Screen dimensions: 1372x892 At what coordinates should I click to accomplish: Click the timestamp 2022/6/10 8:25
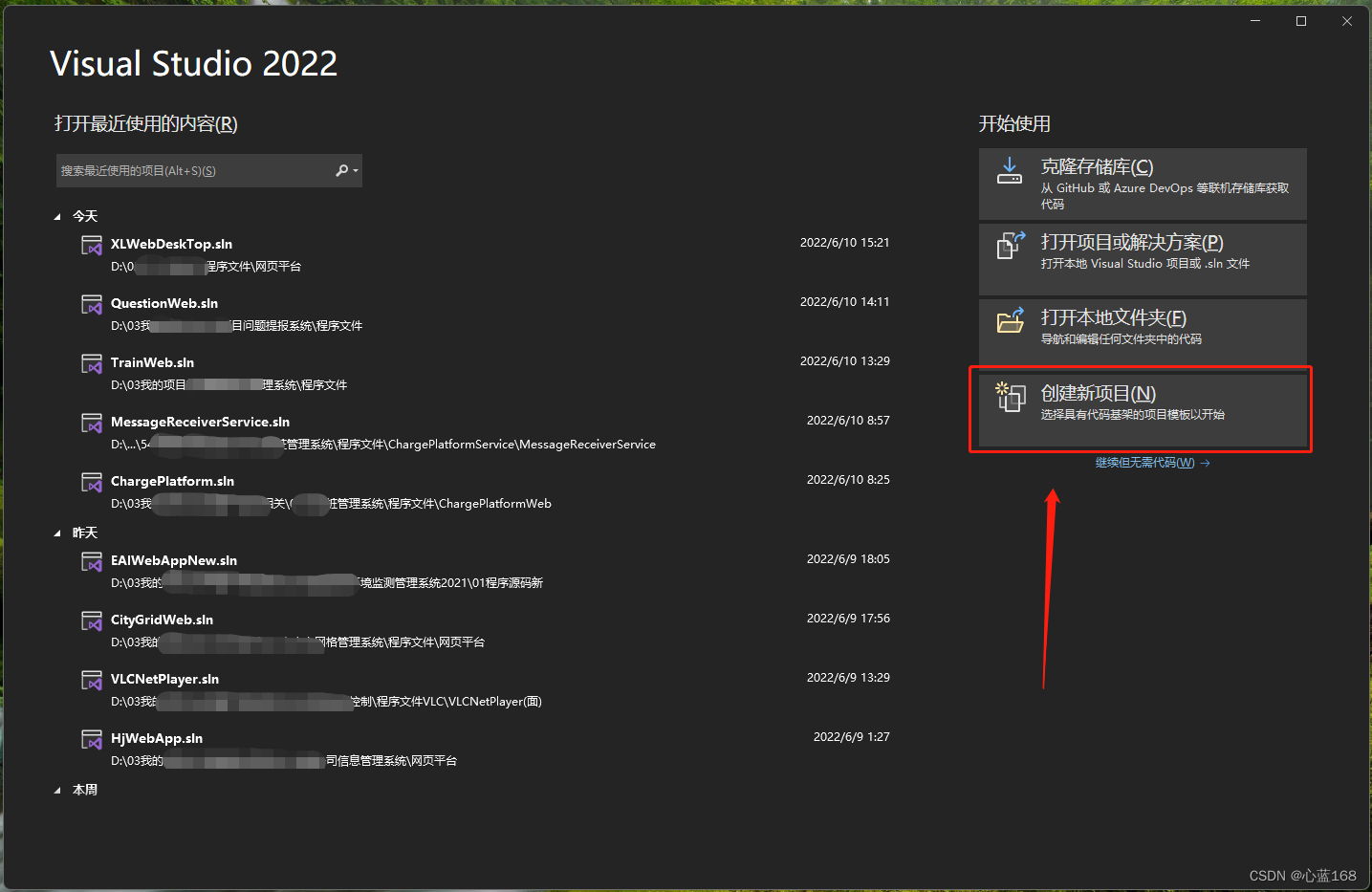(x=848, y=480)
